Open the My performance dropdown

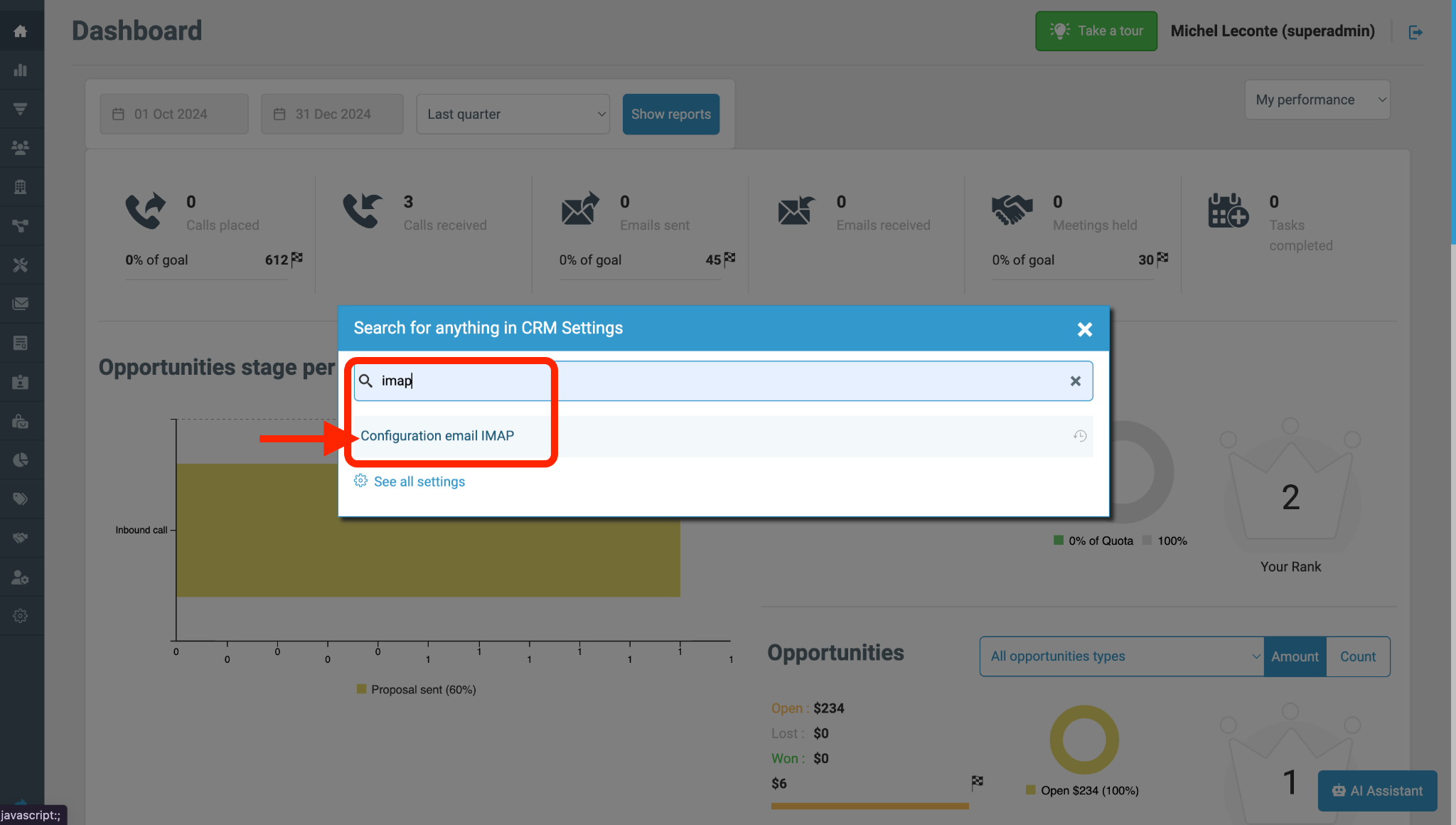(1317, 100)
